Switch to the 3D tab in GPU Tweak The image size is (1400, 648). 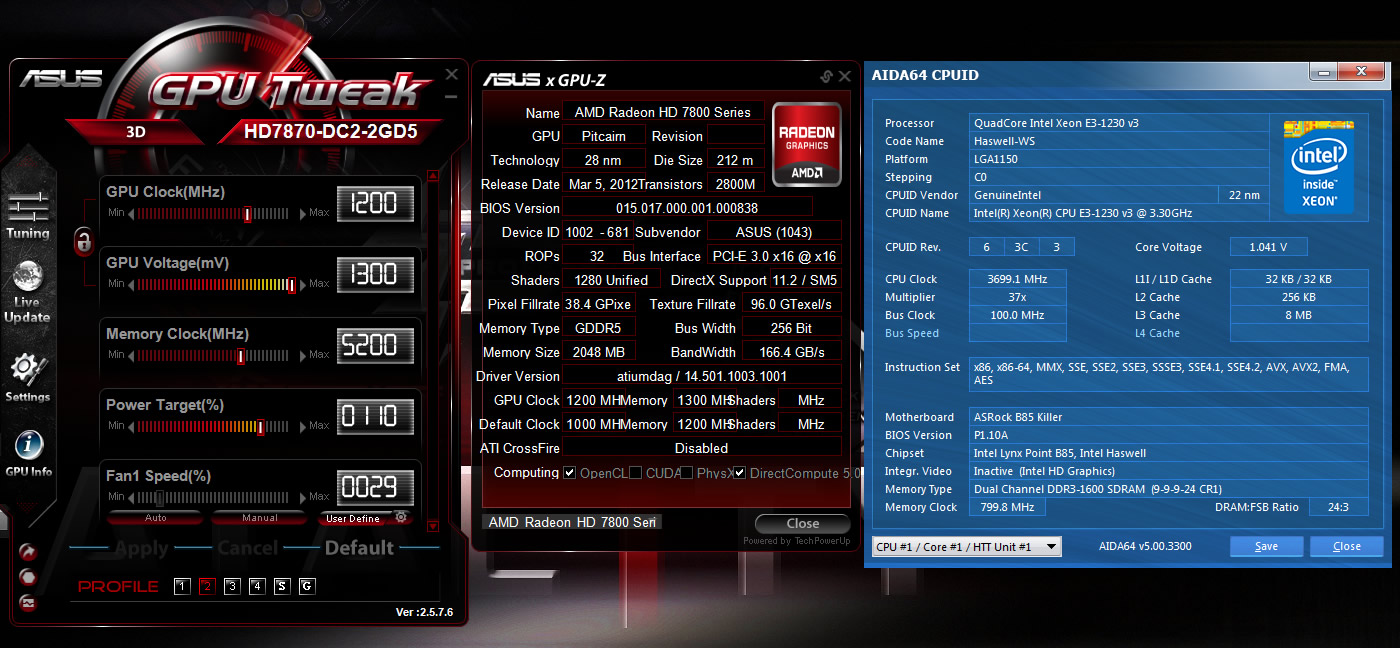tap(137, 131)
